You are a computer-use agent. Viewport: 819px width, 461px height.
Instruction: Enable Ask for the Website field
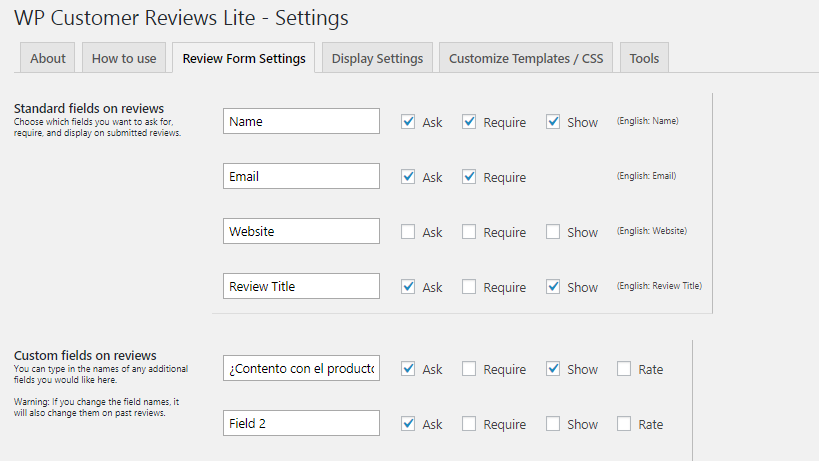[408, 231]
